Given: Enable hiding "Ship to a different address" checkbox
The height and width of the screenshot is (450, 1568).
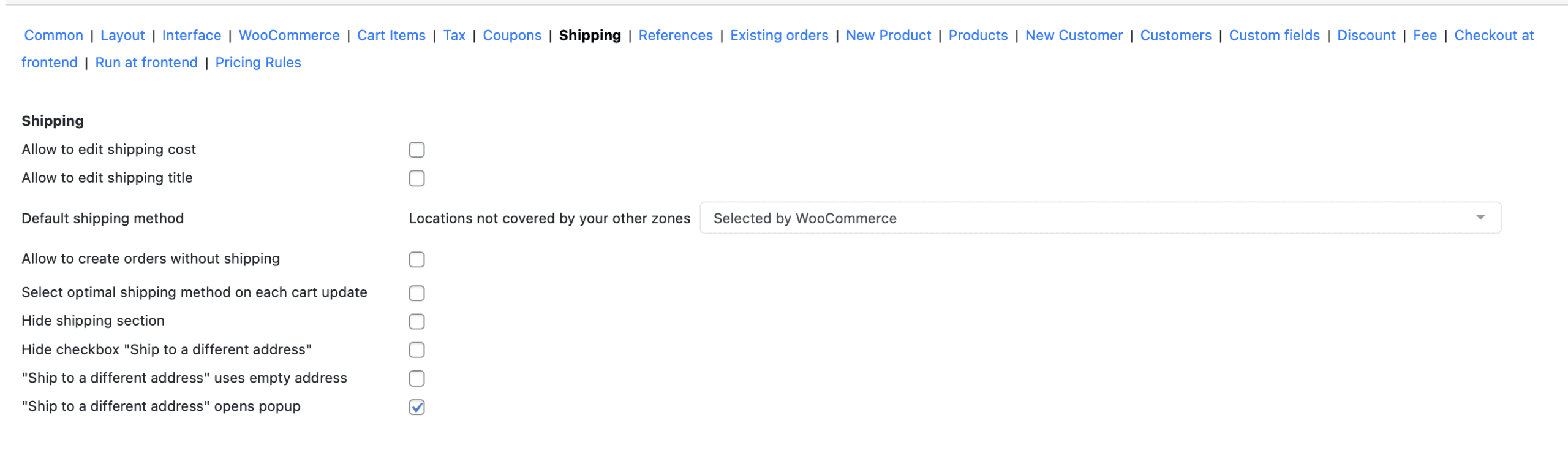Looking at the screenshot, I should [417, 349].
